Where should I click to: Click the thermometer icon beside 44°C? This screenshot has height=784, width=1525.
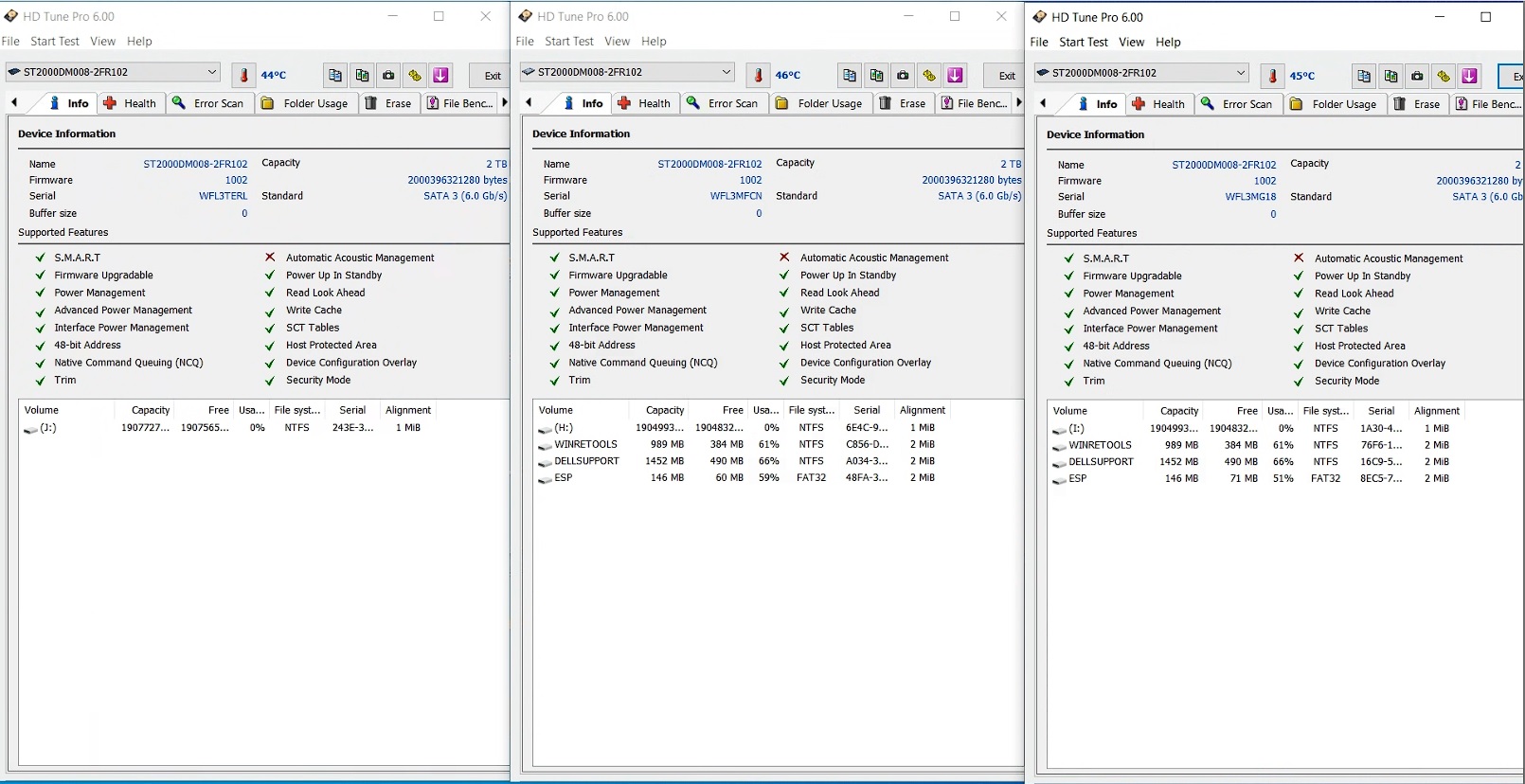tap(243, 75)
